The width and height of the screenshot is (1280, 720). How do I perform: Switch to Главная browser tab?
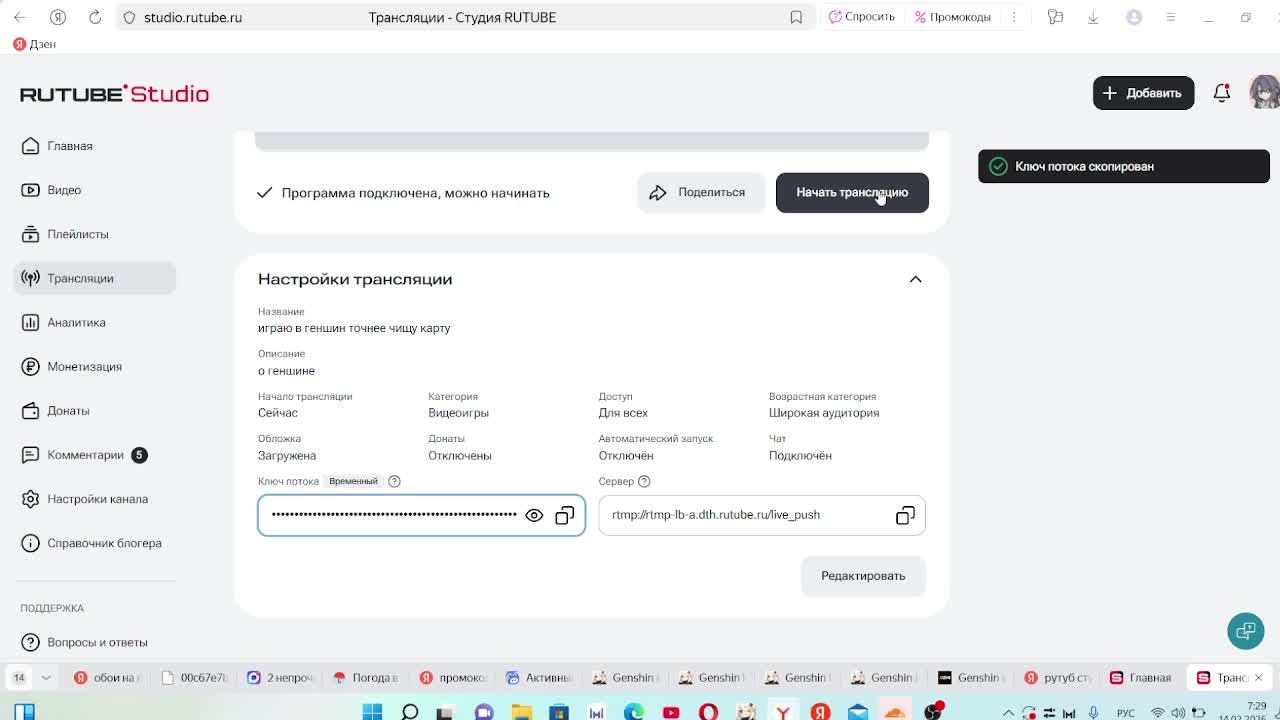1140,678
